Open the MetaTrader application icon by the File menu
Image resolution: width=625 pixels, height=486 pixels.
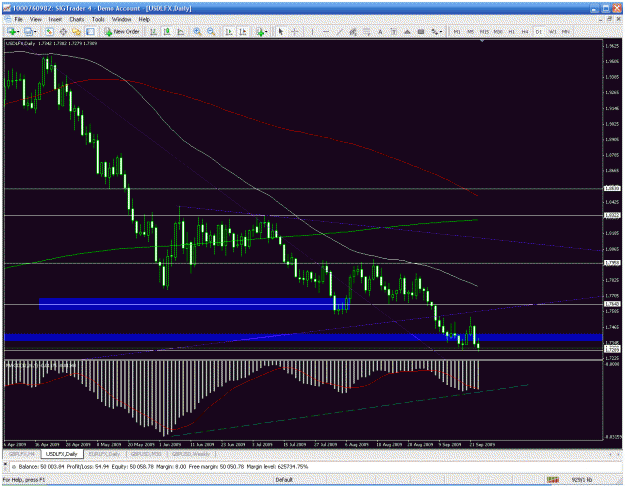tap(7, 19)
